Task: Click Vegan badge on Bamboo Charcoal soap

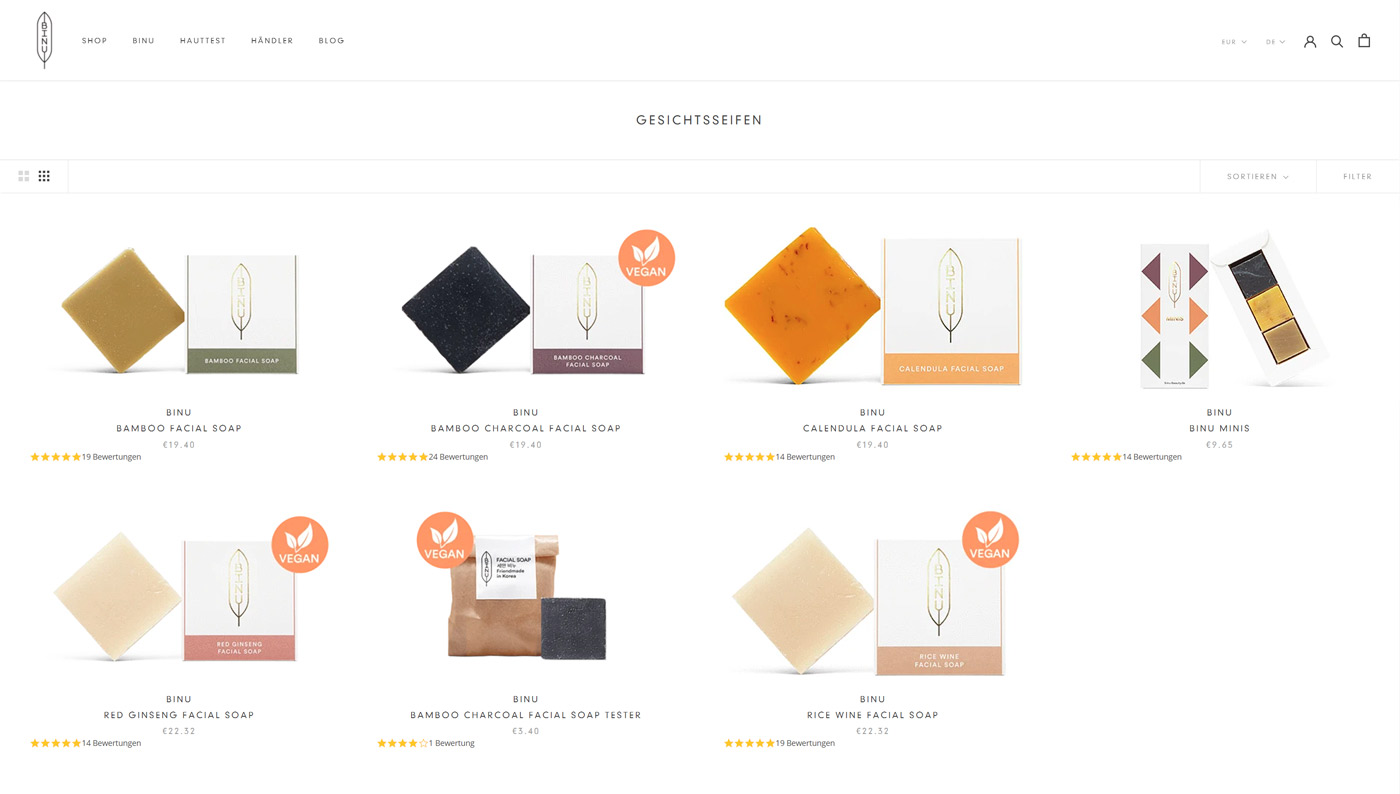Action: tap(646, 258)
